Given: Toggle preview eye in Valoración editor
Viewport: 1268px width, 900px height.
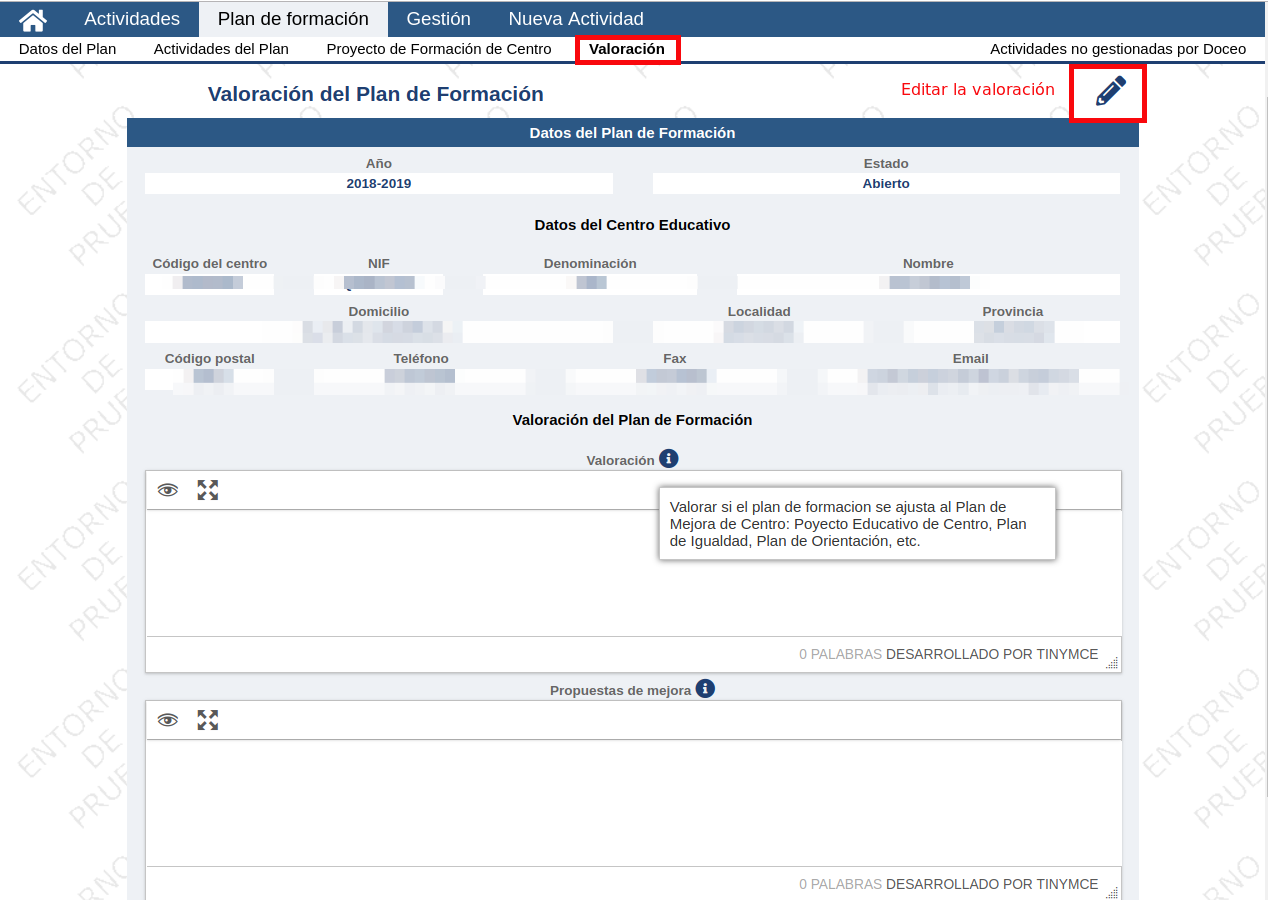Looking at the screenshot, I should (168, 490).
